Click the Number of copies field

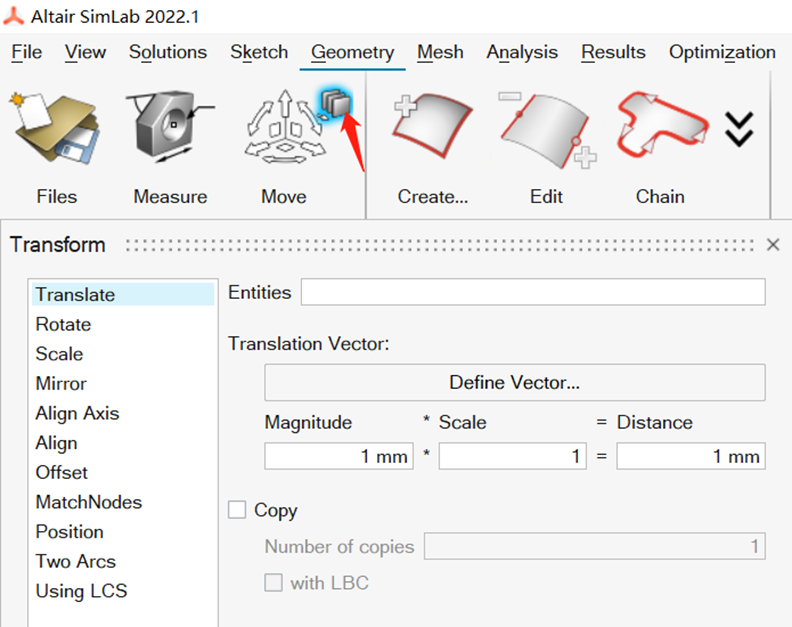[x=595, y=546]
